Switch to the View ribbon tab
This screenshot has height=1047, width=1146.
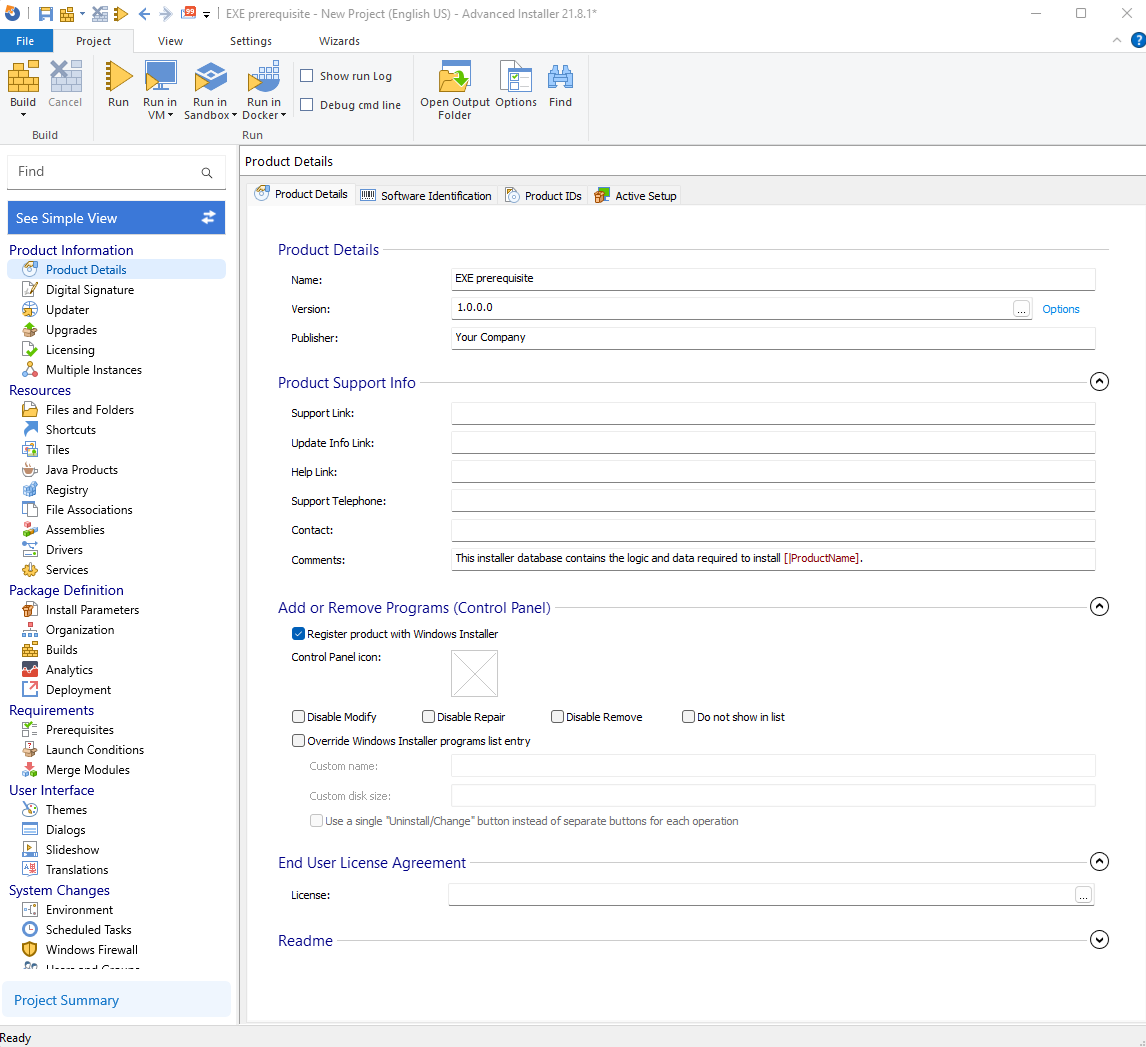pyautogui.click(x=170, y=41)
